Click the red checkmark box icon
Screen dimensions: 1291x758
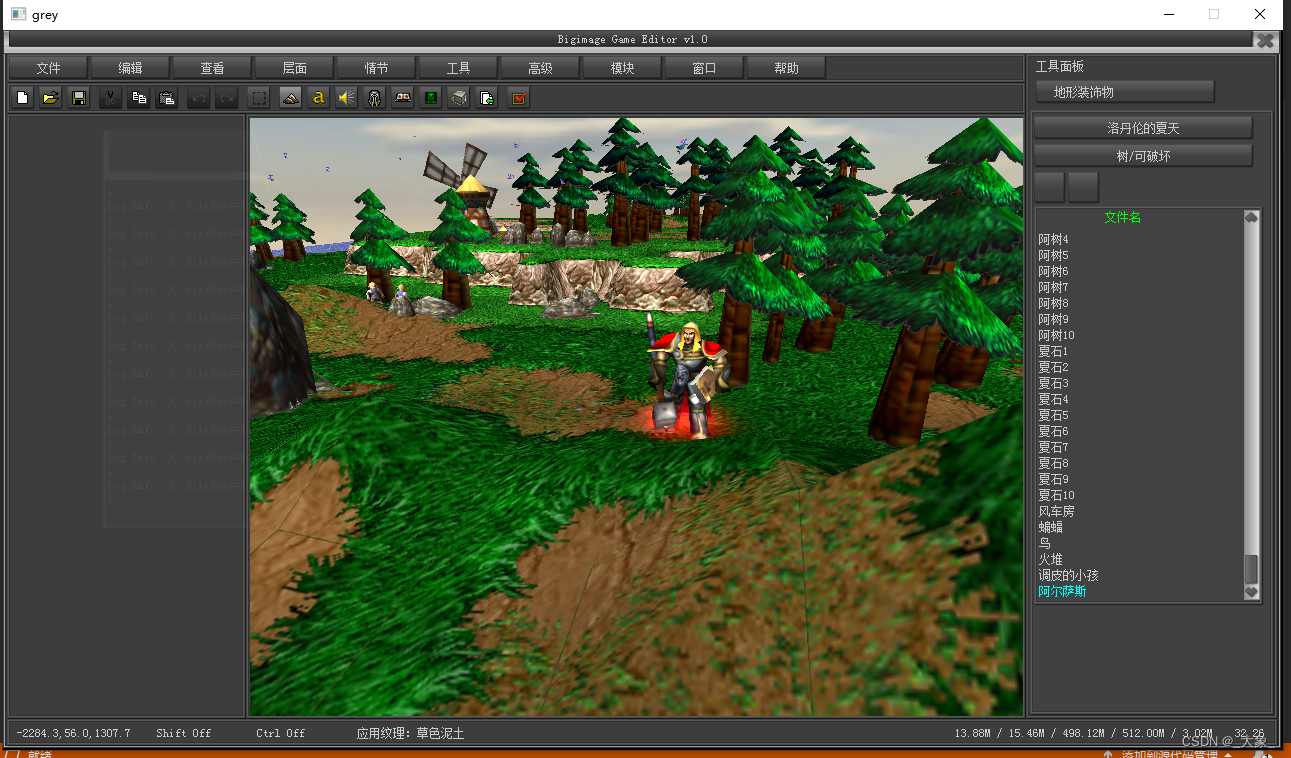(518, 98)
